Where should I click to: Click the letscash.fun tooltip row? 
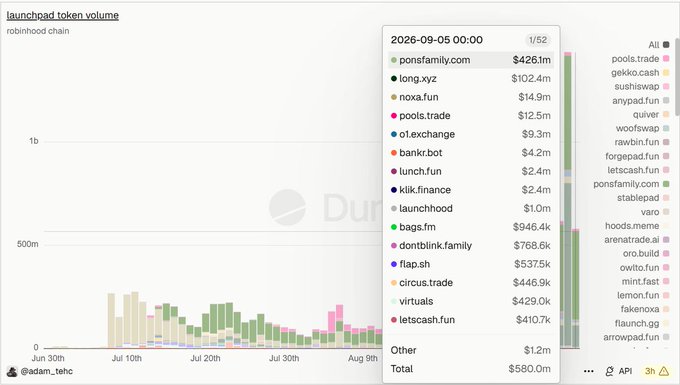471,320
